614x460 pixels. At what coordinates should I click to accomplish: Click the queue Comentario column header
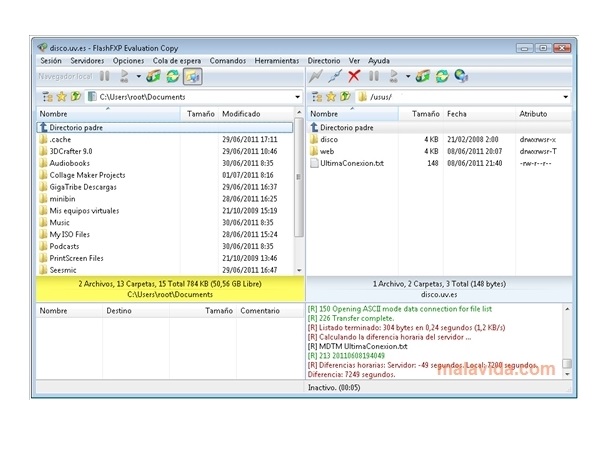coord(270,311)
